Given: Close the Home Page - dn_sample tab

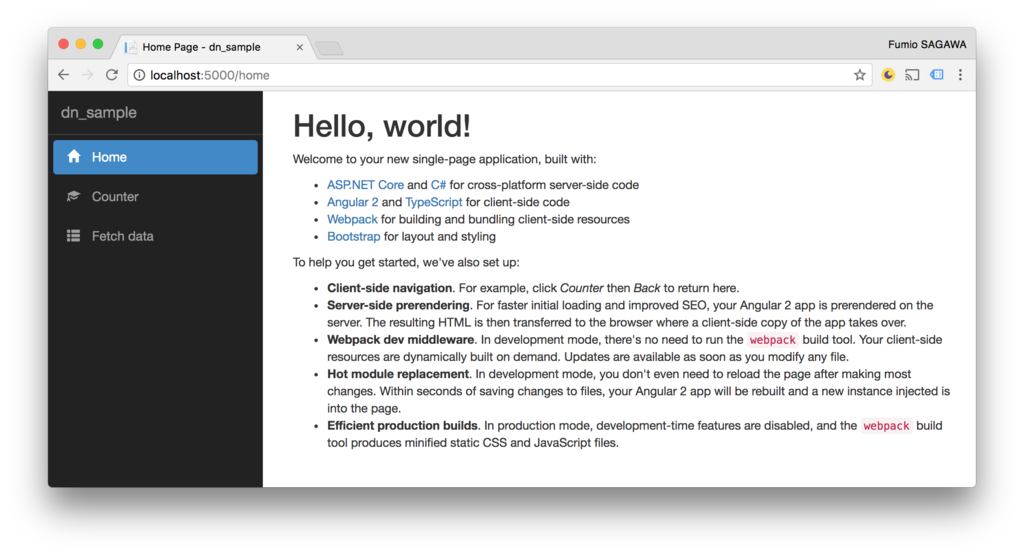Looking at the screenshot, I should [299, 47].
